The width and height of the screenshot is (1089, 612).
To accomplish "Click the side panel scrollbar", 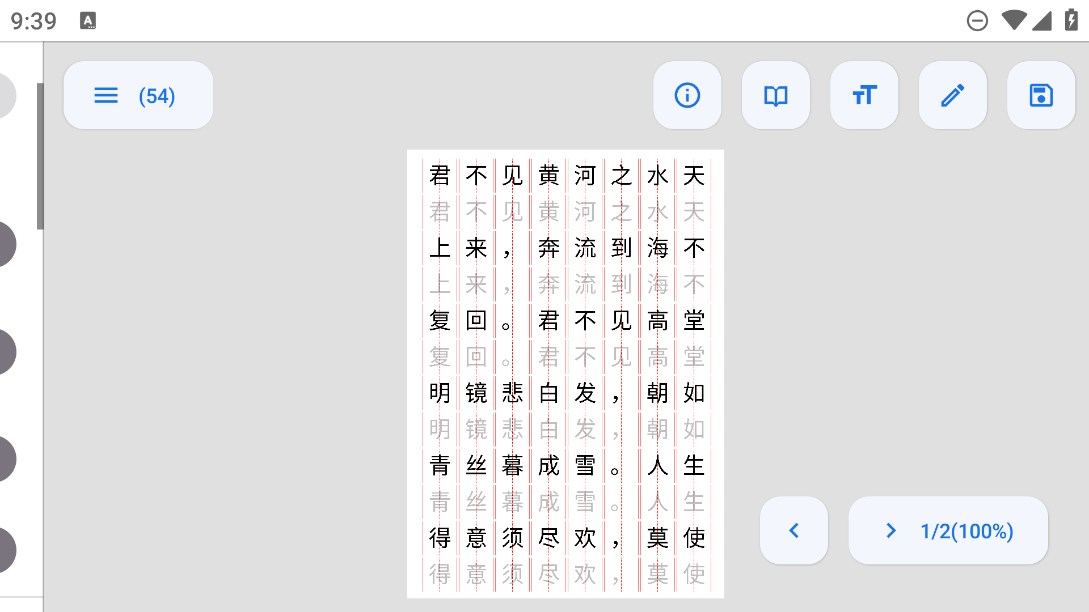I will pyautogui.click(x=40, y=156).
